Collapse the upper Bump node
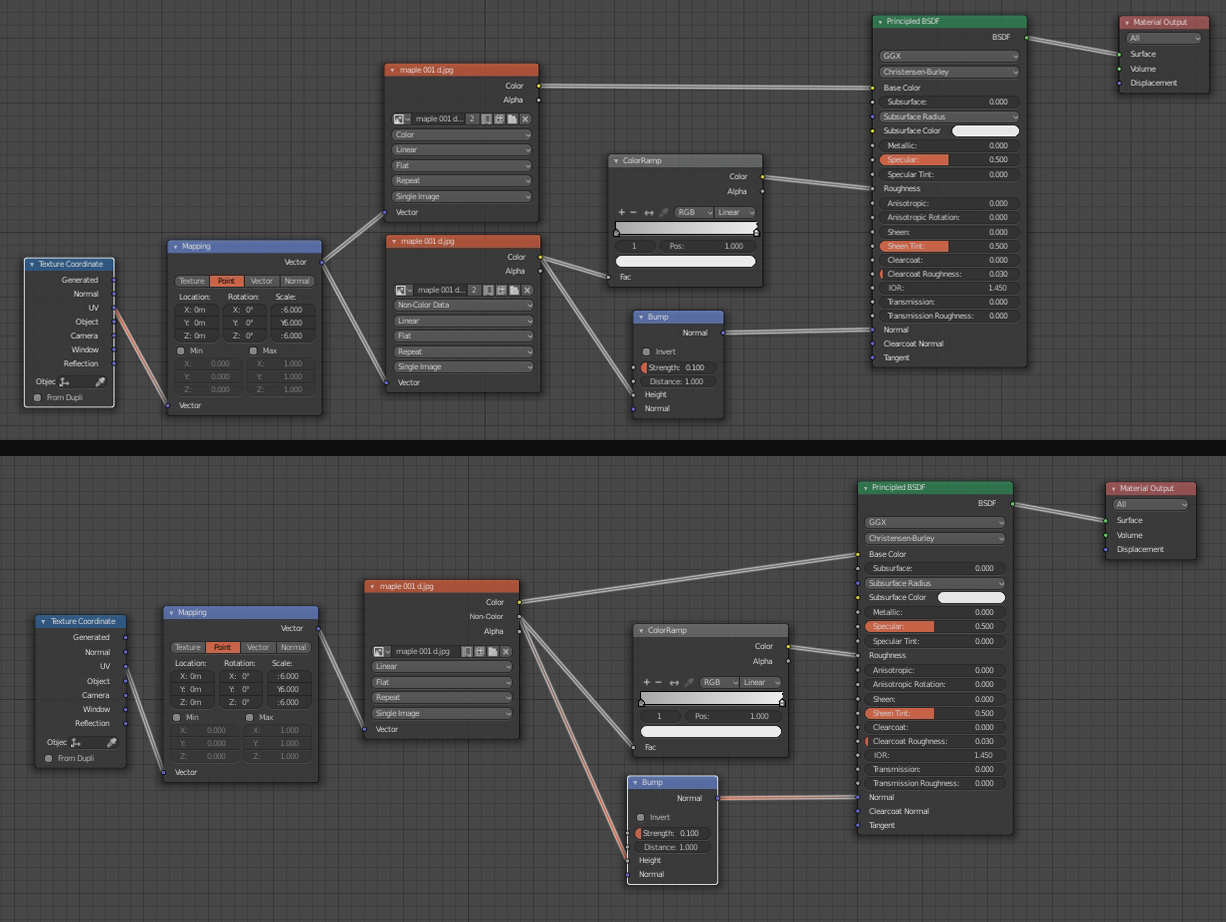The image size is (1226, 922). pos(641,317)
